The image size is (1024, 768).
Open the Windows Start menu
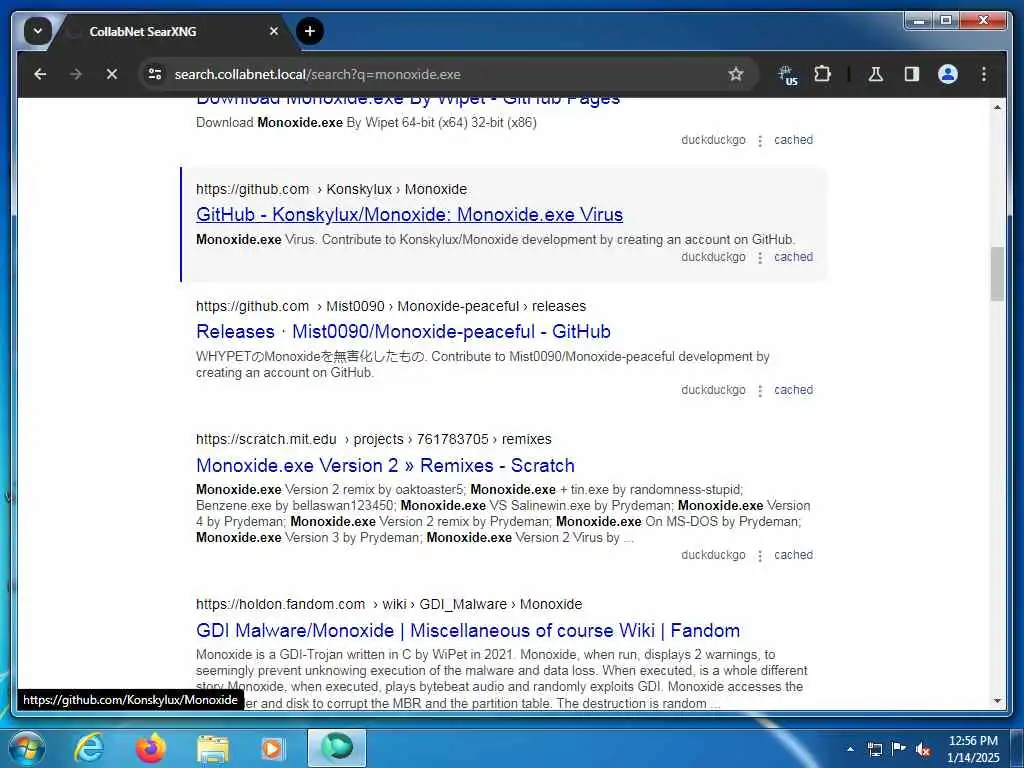[26, 748]
